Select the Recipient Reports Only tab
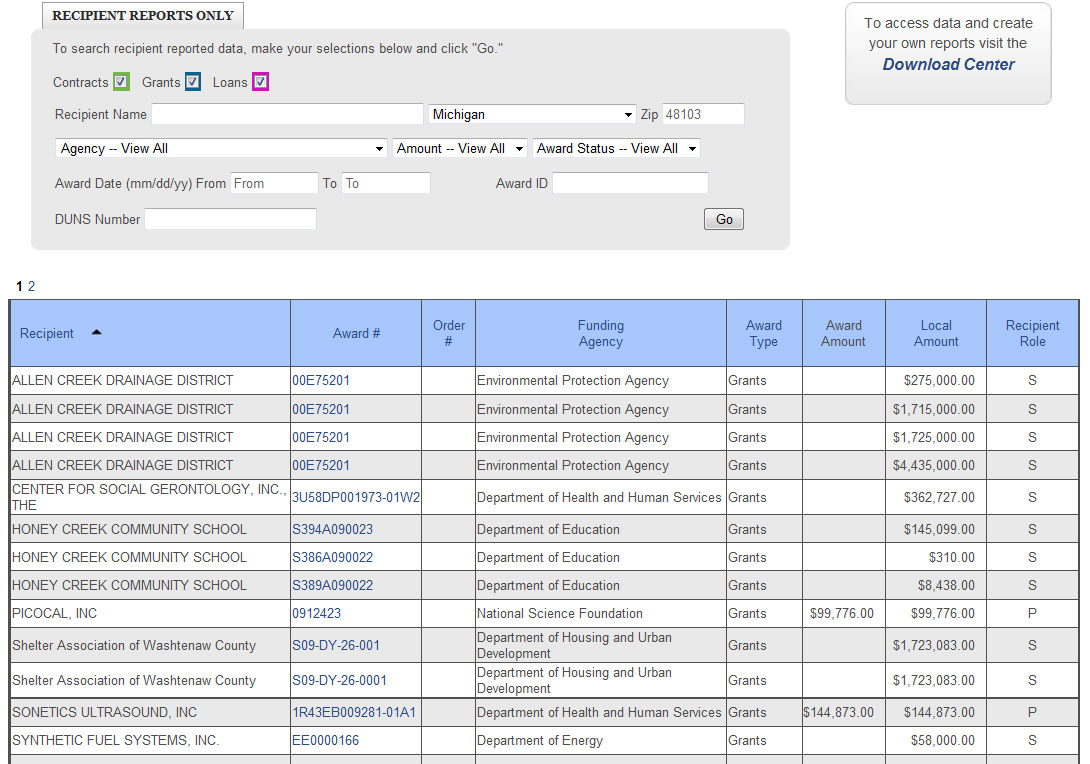Viewport: 1090px width, 764px height. click(143, 16)
